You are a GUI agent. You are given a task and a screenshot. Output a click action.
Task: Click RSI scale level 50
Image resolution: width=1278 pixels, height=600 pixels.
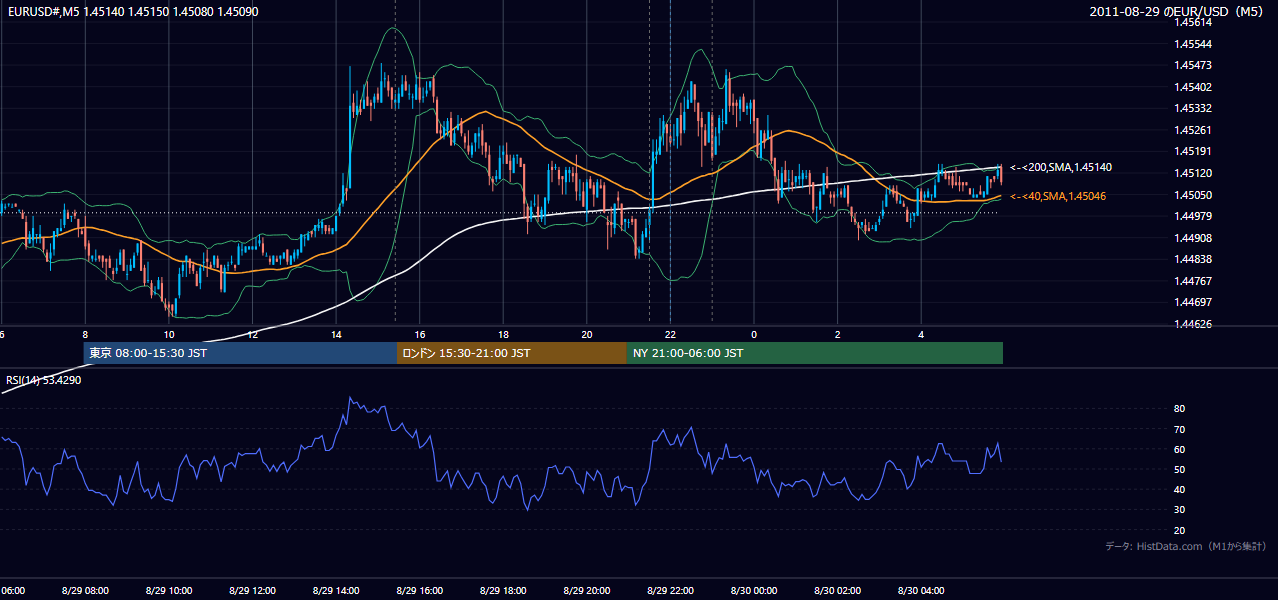tap(1180, 469)
